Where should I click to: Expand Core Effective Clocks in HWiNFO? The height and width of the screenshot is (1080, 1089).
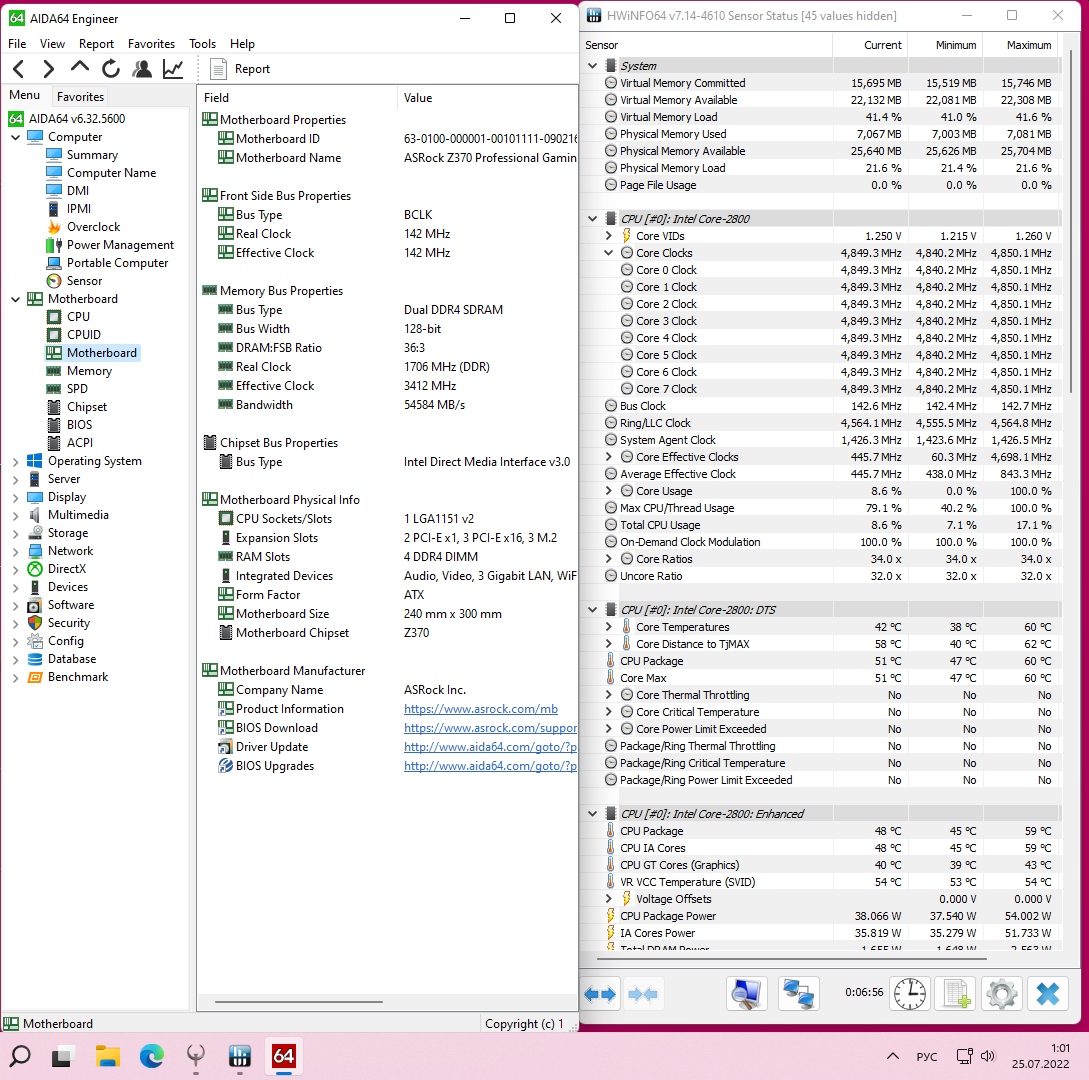(x=608, y=457)
